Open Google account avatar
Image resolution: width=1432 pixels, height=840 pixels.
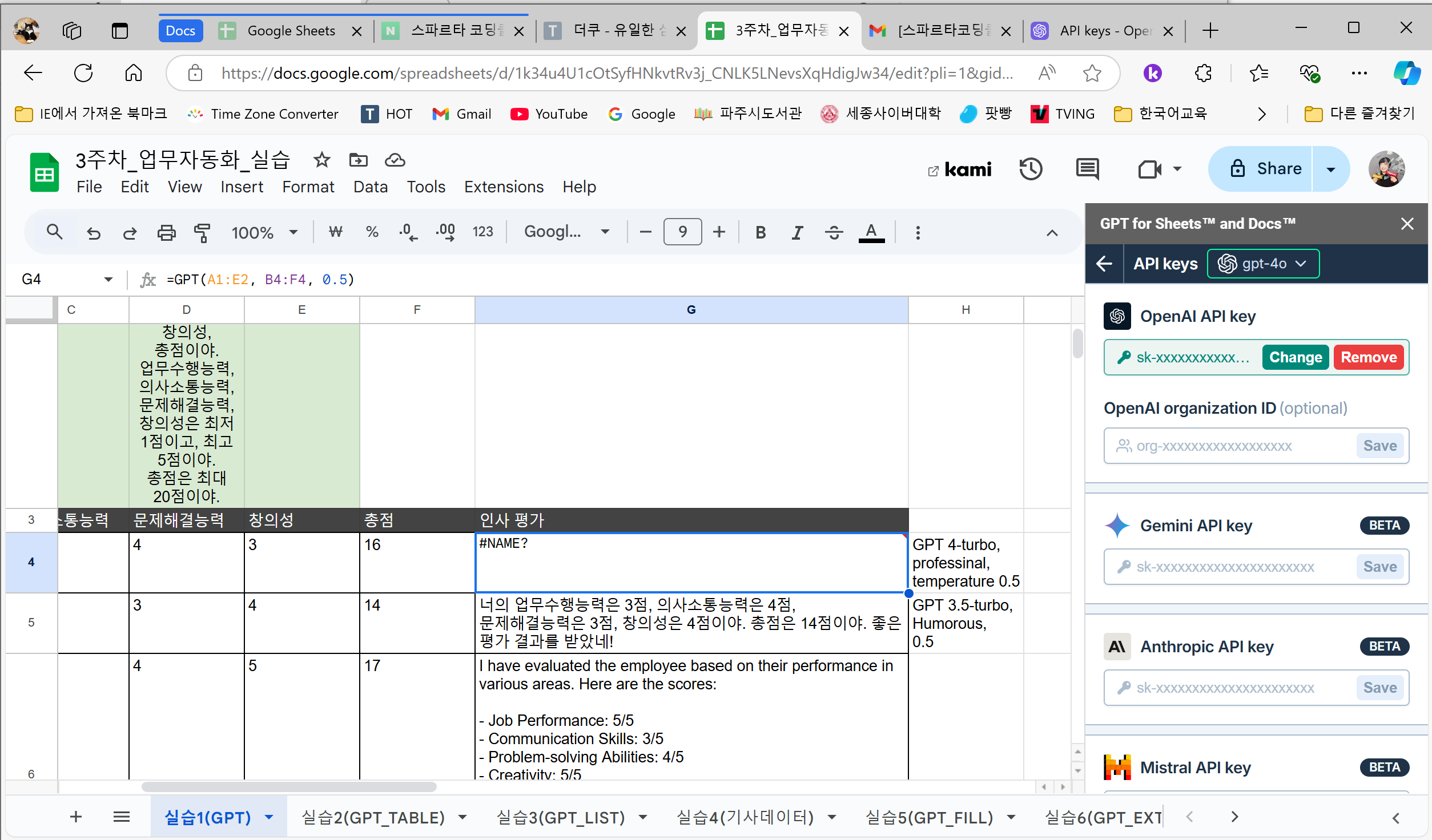1386,169
